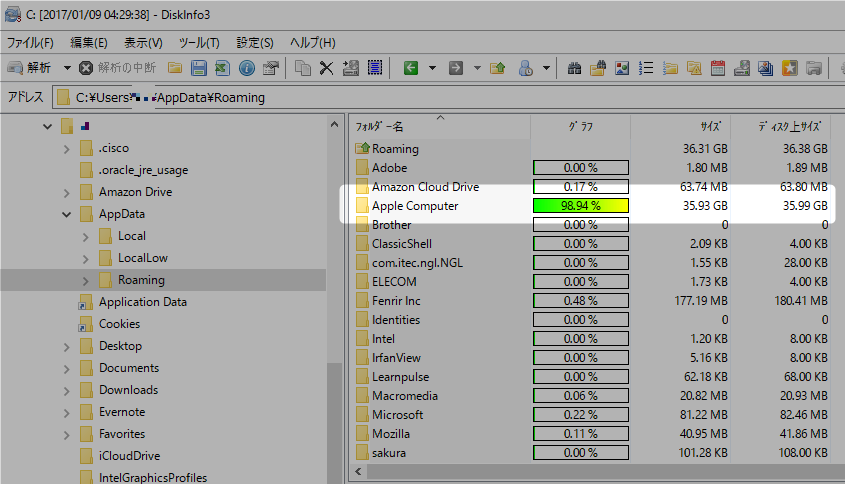Expand the .cisco tree folder
Image resolution: width=845 pixels, height=484 pixels.
66,148
